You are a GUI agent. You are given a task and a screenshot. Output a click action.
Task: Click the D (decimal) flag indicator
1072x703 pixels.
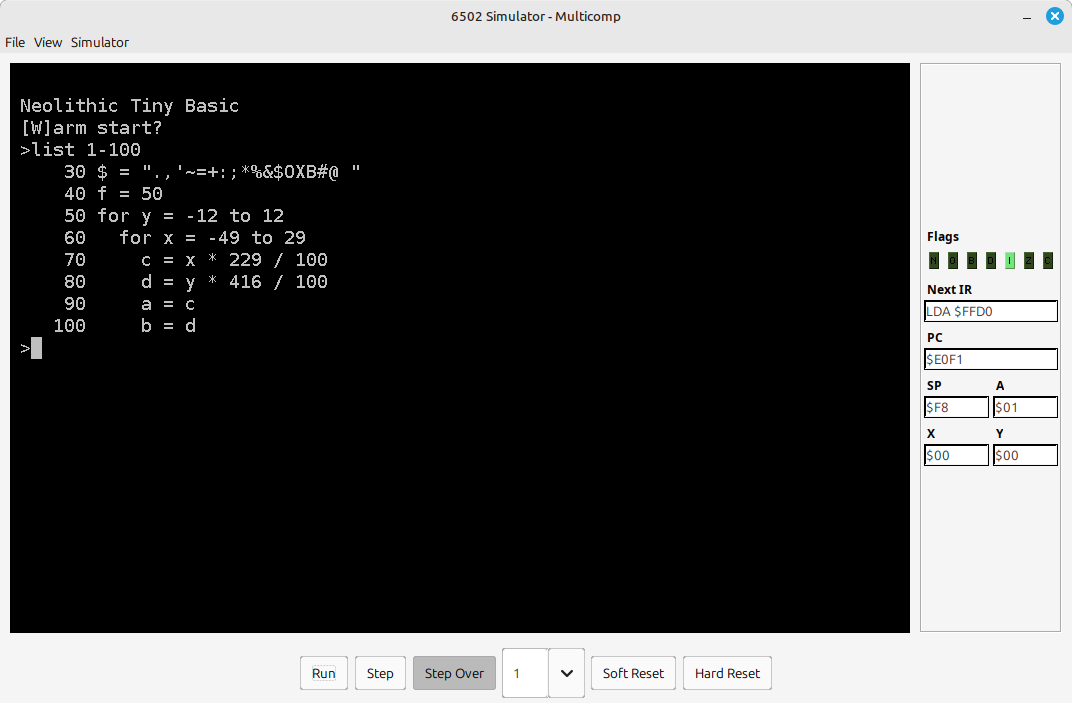point(991,261)
